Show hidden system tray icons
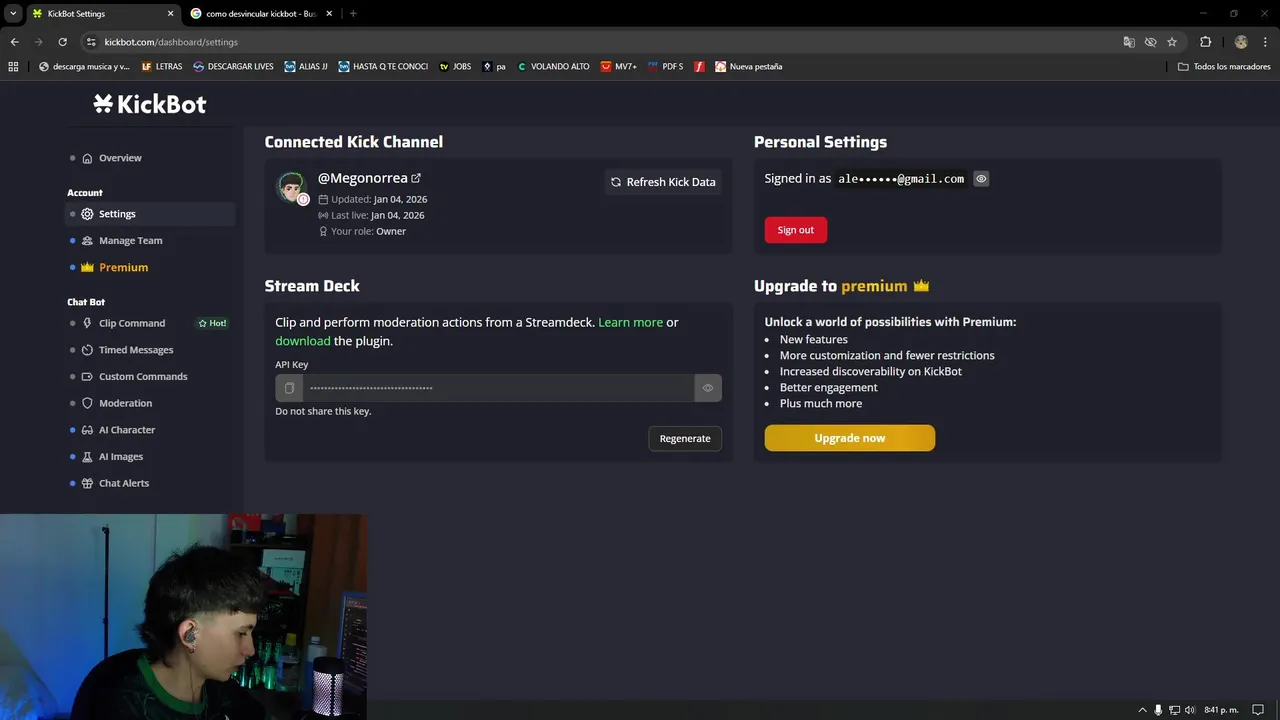The height and width of the screenshot is (720, 1280). coord(1143,710)
